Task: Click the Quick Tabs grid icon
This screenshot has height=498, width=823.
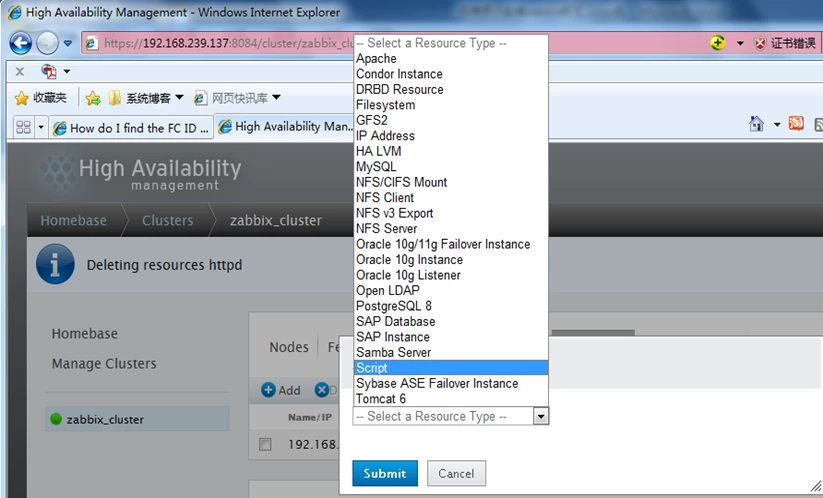Action: point(24,127)
